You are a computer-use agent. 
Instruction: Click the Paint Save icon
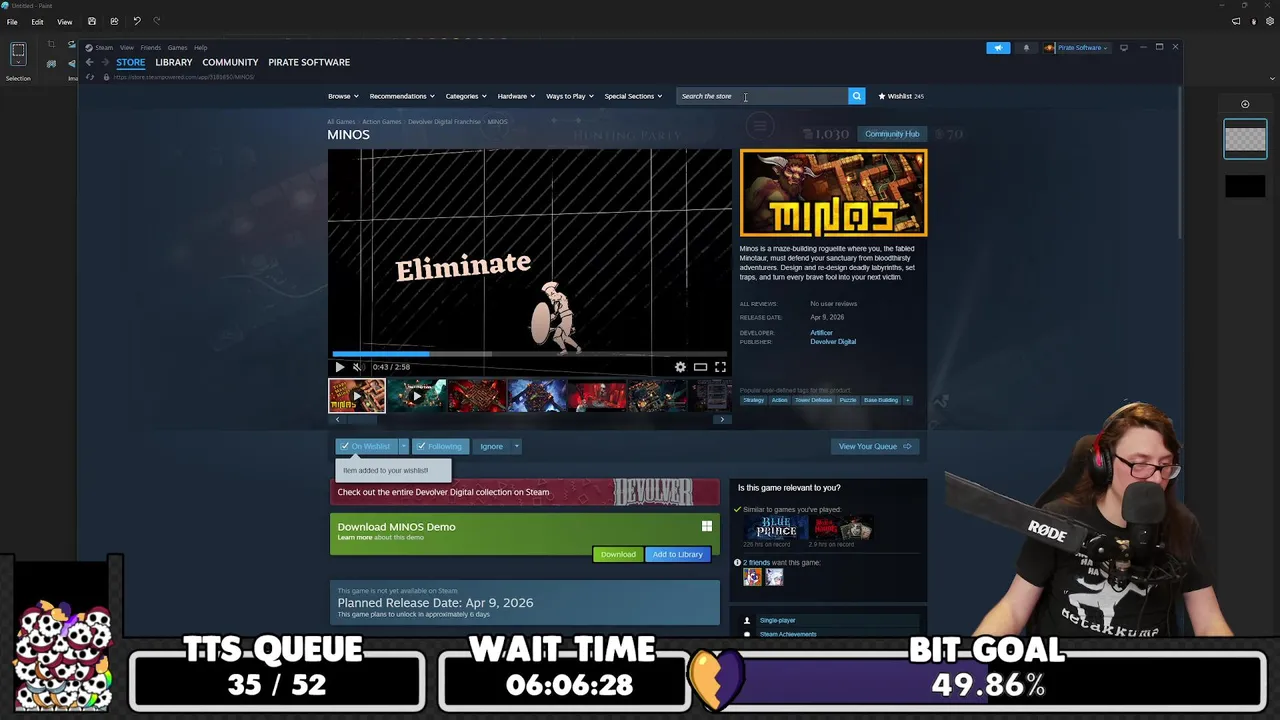coord(92,21)
